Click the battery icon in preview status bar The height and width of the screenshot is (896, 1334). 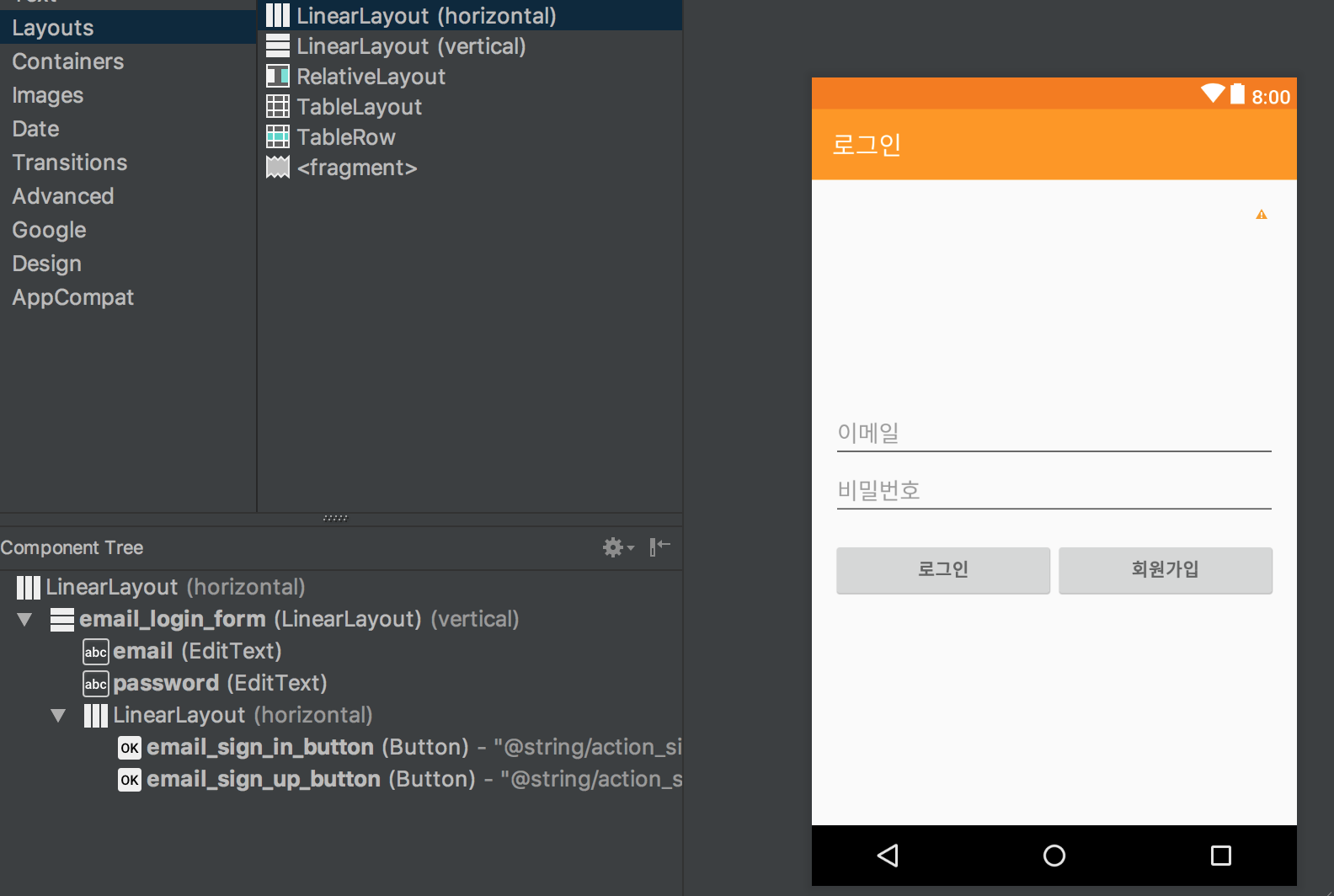coord(1237,93)
